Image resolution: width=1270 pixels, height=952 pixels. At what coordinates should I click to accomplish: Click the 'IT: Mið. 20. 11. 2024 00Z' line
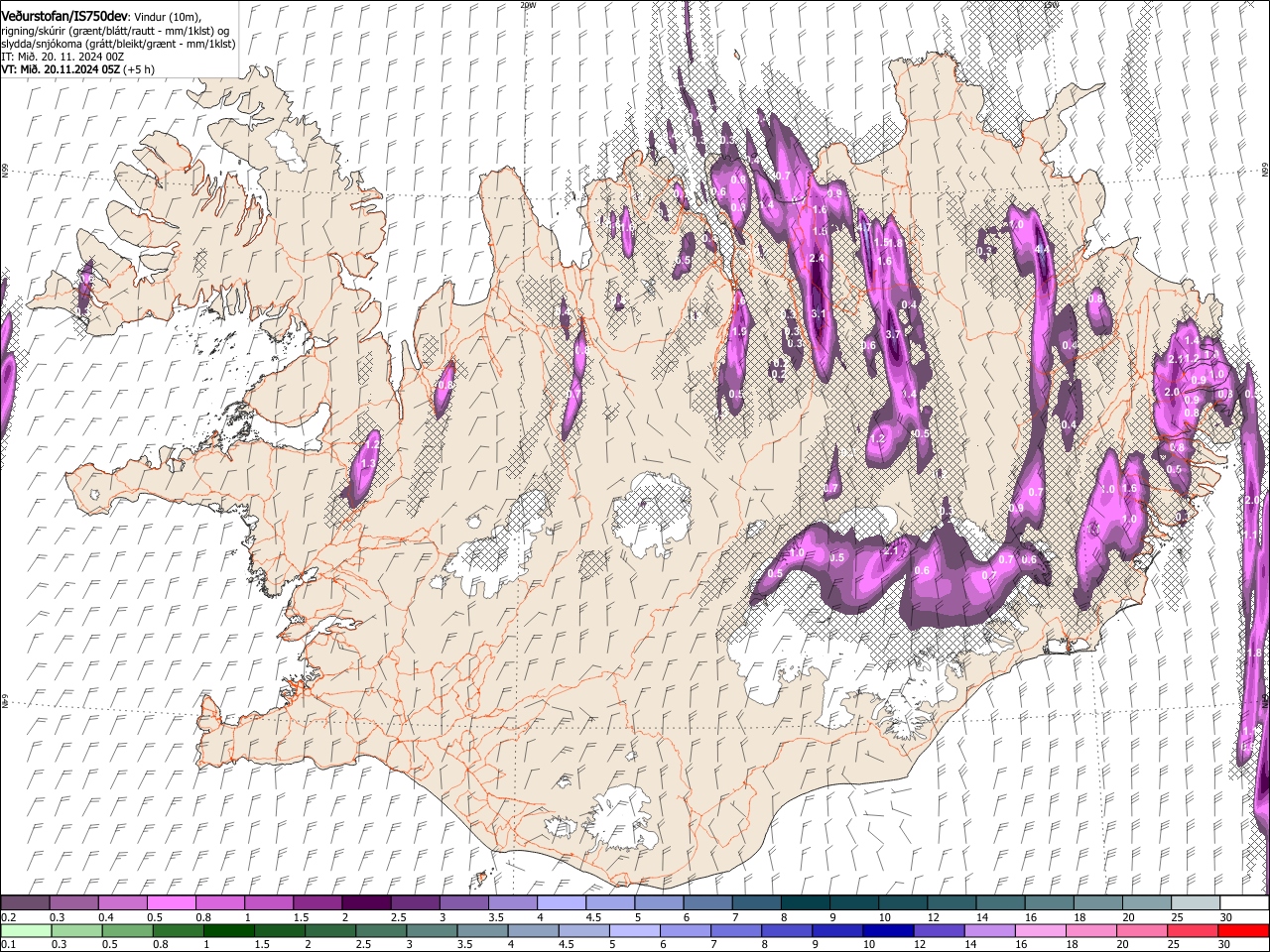(x=63, y=57)
